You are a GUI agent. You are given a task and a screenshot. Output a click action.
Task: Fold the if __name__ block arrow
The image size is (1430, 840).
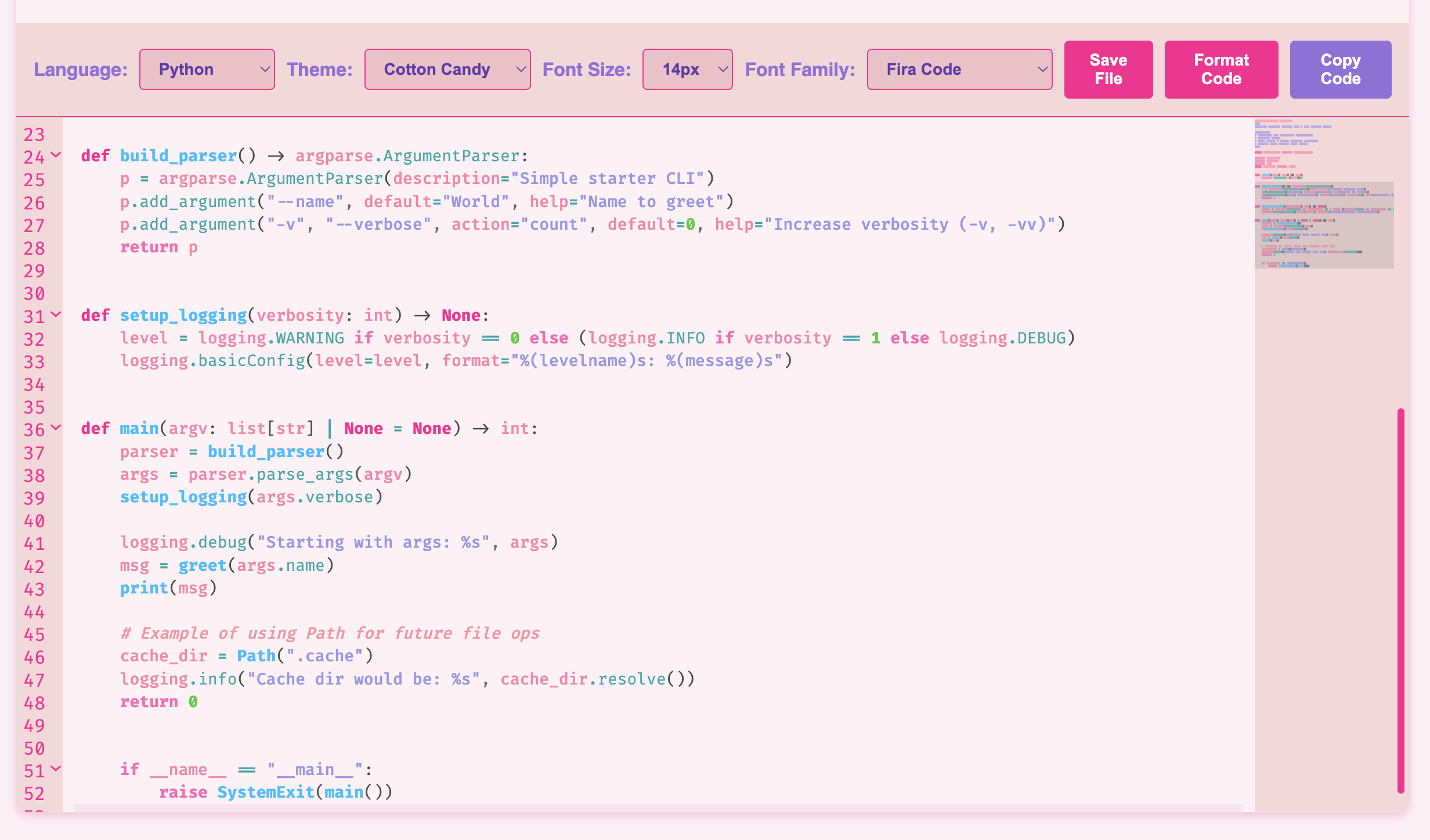pos(56,769)
